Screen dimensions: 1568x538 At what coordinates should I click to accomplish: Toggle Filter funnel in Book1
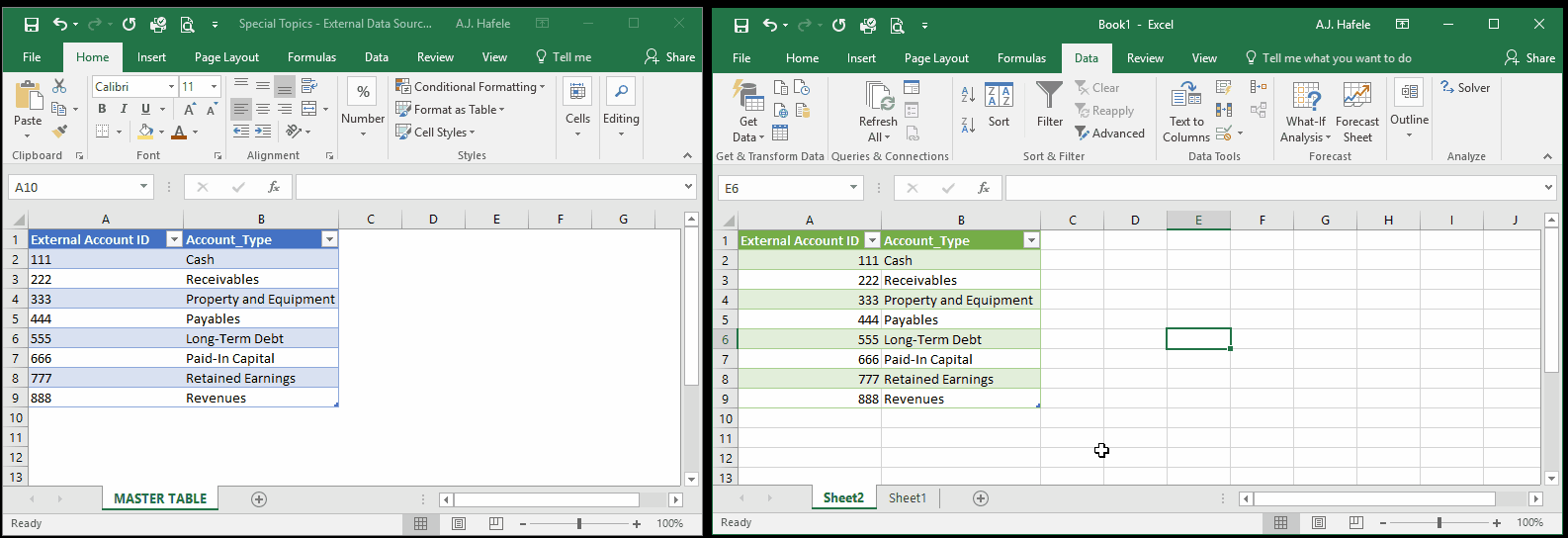coord(1050,106)
